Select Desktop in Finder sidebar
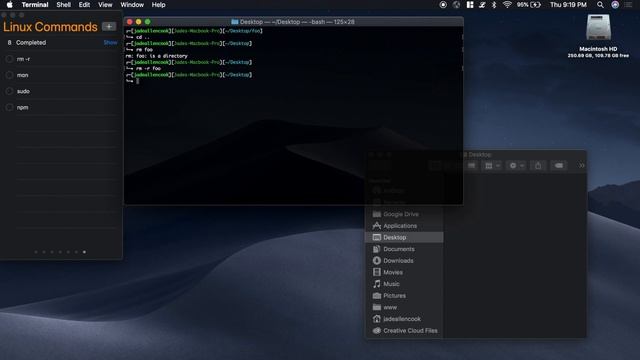 pos(403,237)
